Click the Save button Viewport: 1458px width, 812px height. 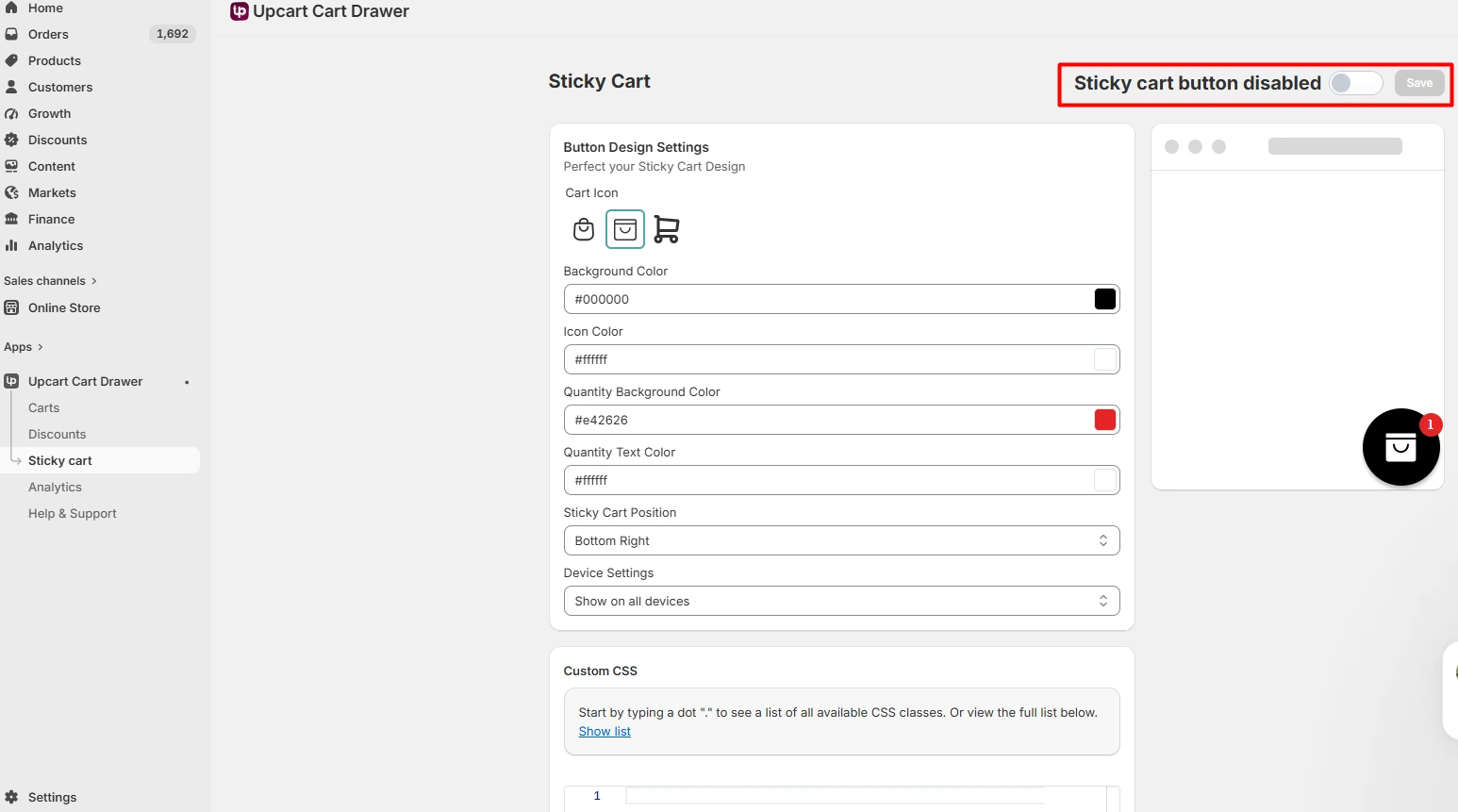point(1419,83)
